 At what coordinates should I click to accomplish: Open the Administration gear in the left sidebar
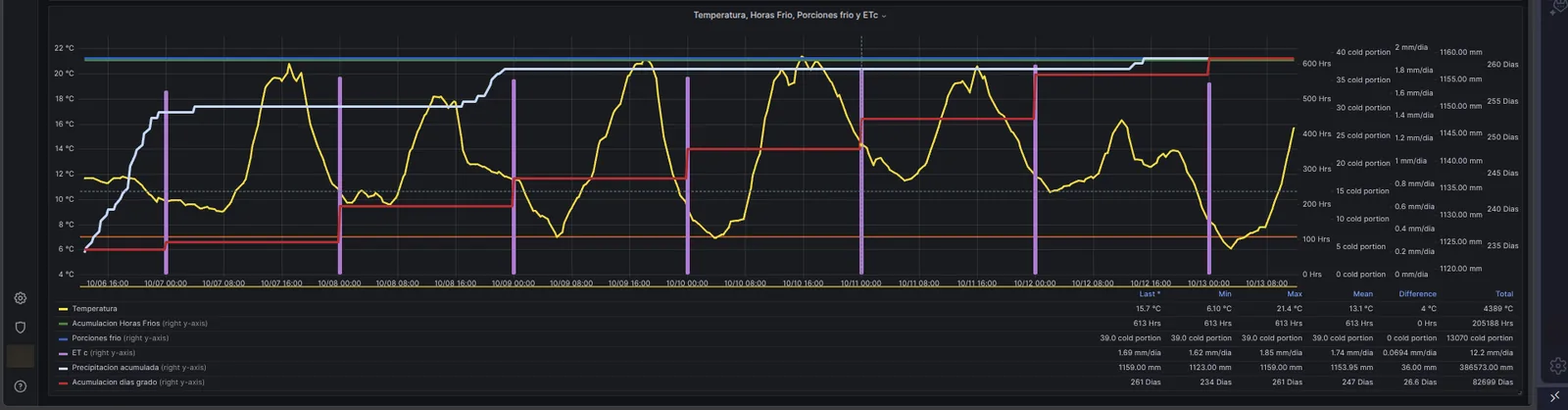click(x=21, y=298)
